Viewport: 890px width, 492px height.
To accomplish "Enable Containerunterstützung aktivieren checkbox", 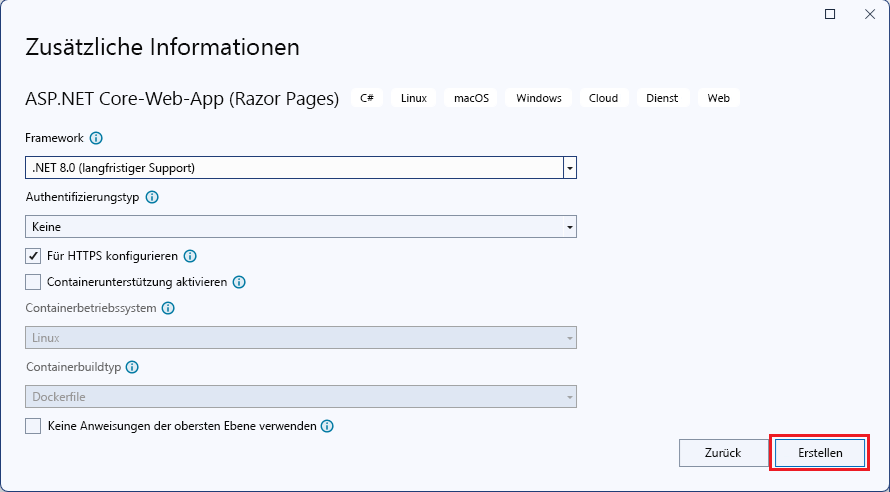I will 33,282.
